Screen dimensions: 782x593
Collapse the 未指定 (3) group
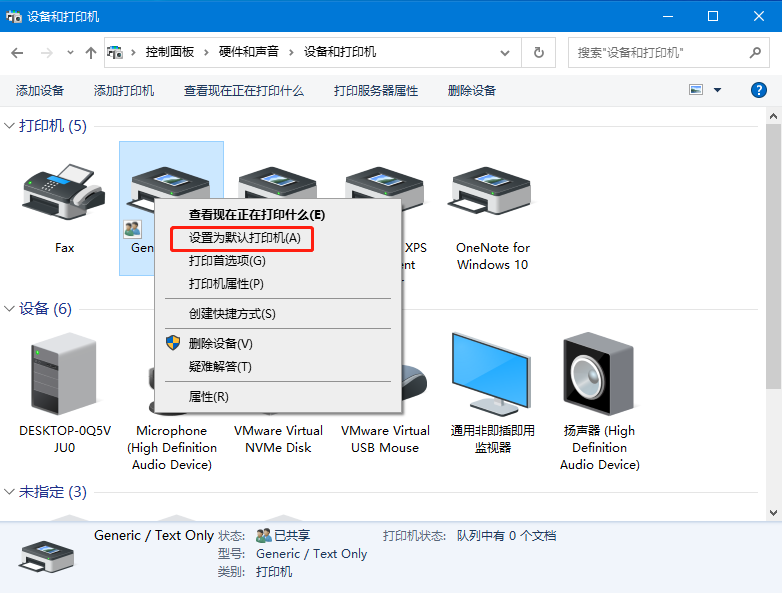9,492
